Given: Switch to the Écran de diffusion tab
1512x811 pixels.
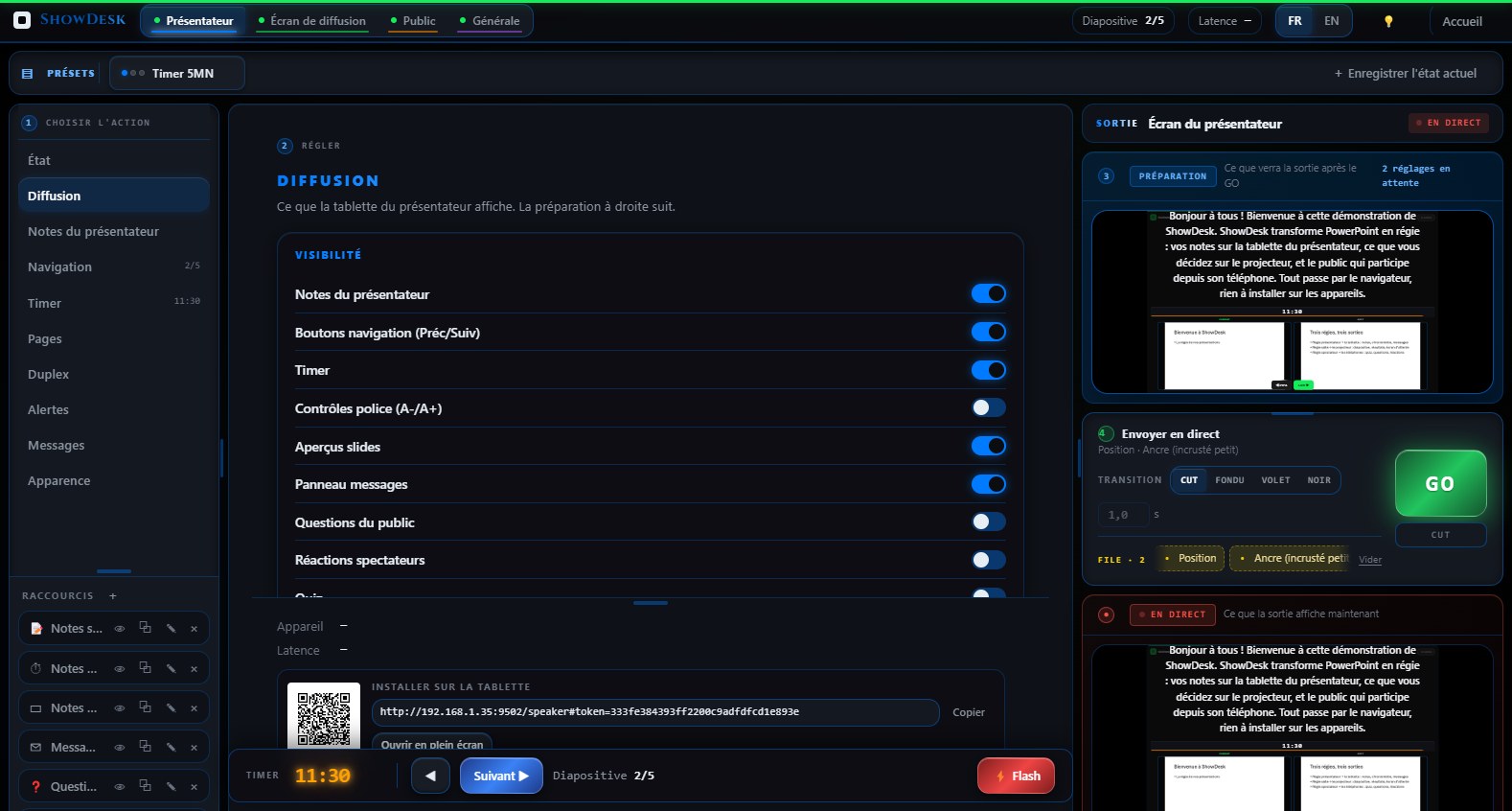Looking at the screenshot, I should click(x=311, y=20).
